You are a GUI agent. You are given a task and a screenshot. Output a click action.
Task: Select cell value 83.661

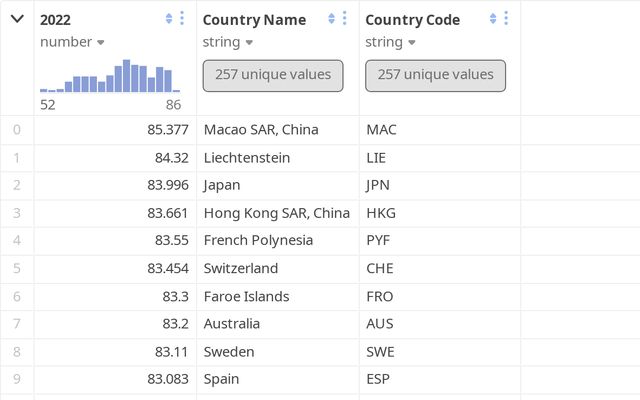click(116, 213)
